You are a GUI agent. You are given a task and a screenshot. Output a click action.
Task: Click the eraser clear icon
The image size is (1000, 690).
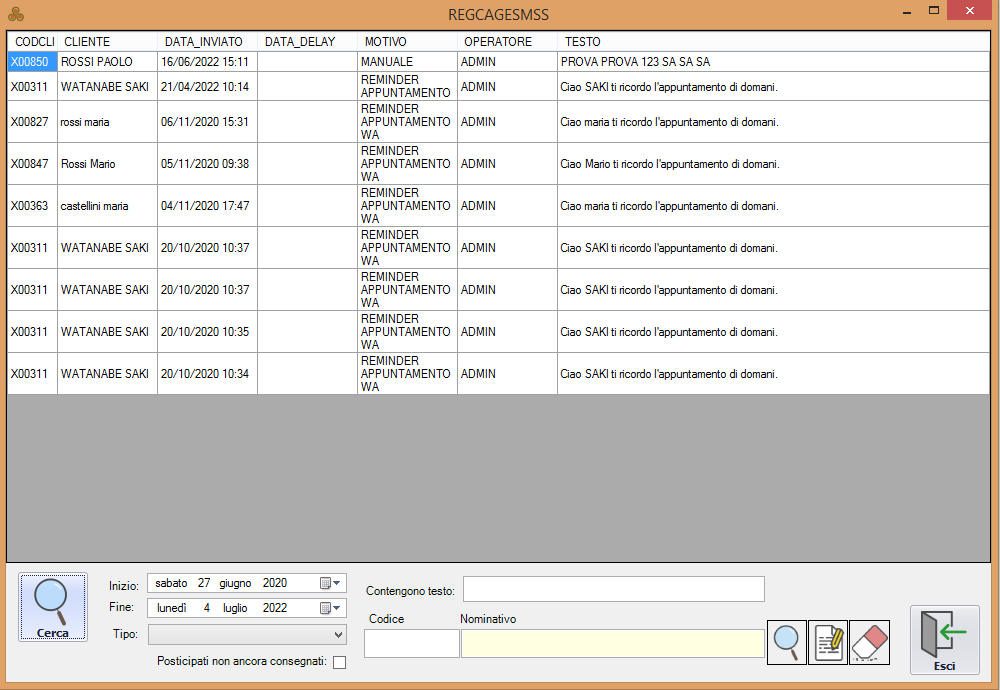[870, 642]
